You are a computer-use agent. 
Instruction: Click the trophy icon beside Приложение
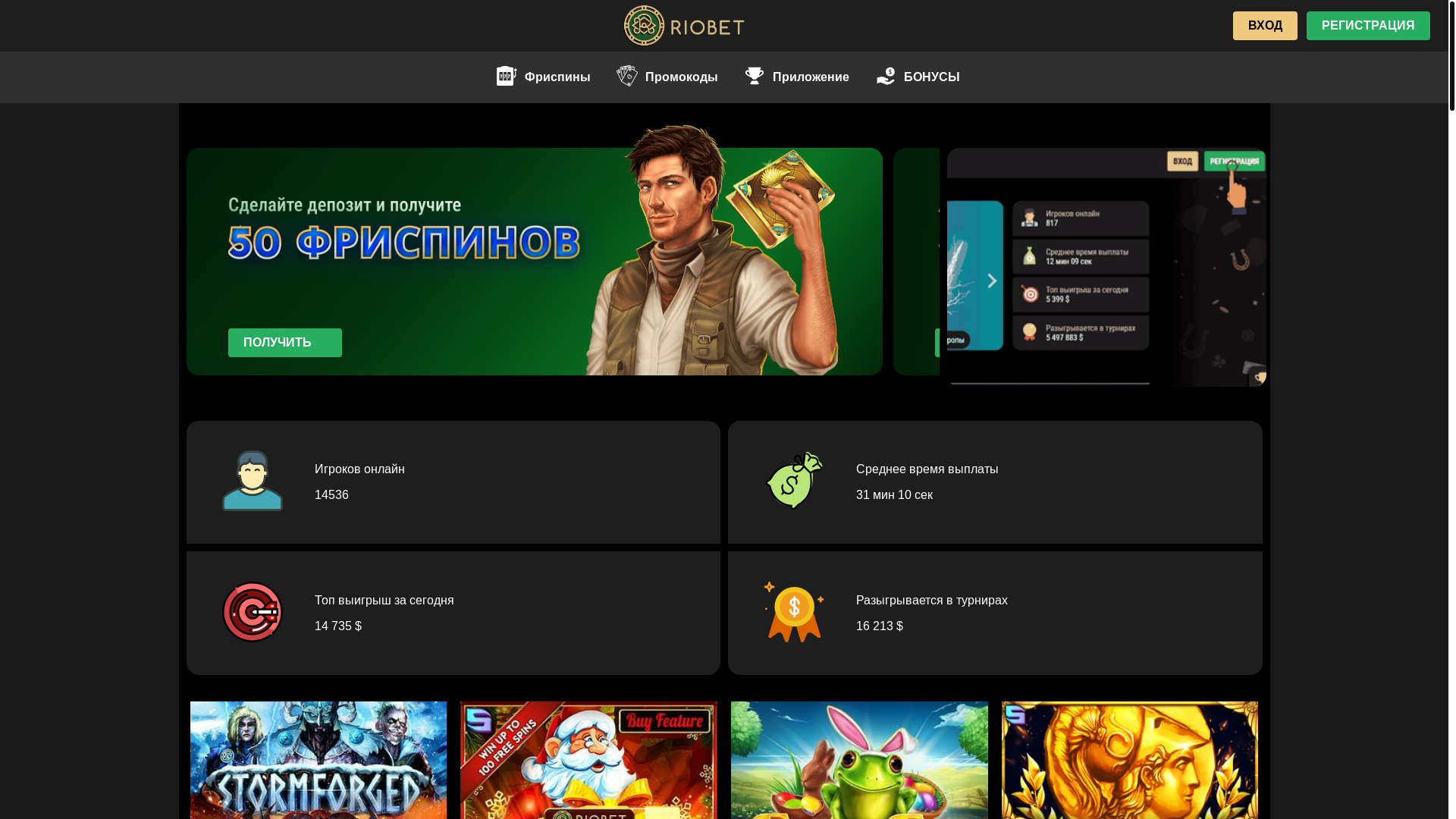[755, 76]
